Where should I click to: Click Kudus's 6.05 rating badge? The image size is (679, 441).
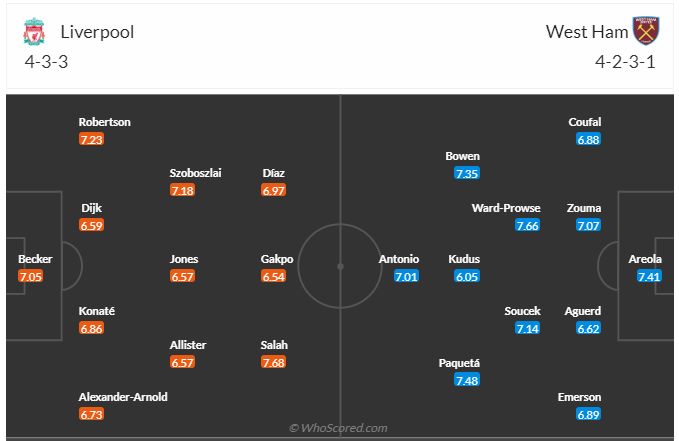coord(466,276)
